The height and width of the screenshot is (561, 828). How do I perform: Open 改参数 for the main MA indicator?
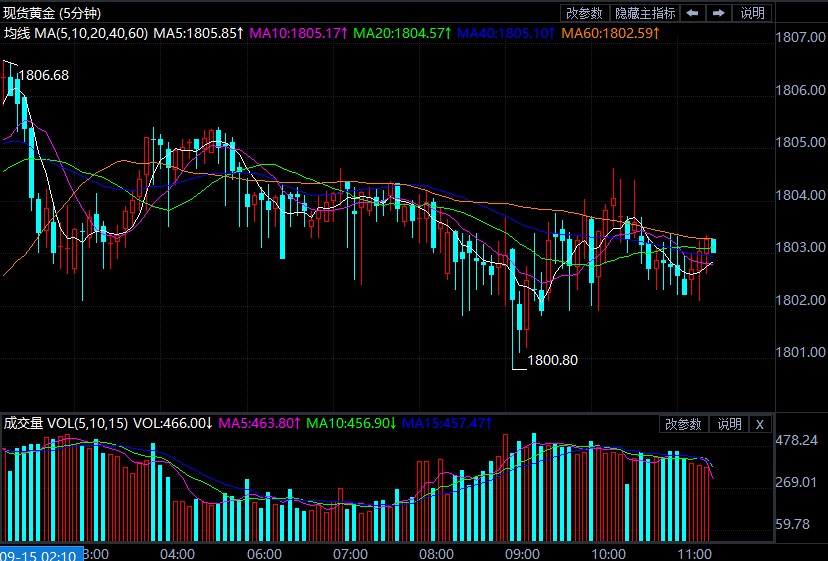point(585,13)
